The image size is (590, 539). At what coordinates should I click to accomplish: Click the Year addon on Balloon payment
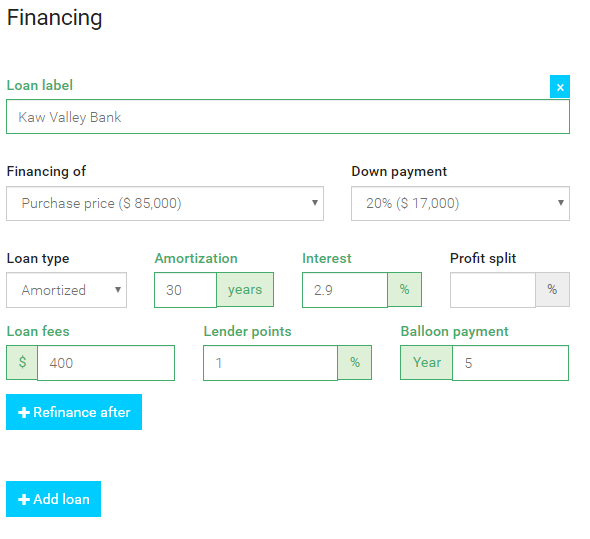(426, 362)
